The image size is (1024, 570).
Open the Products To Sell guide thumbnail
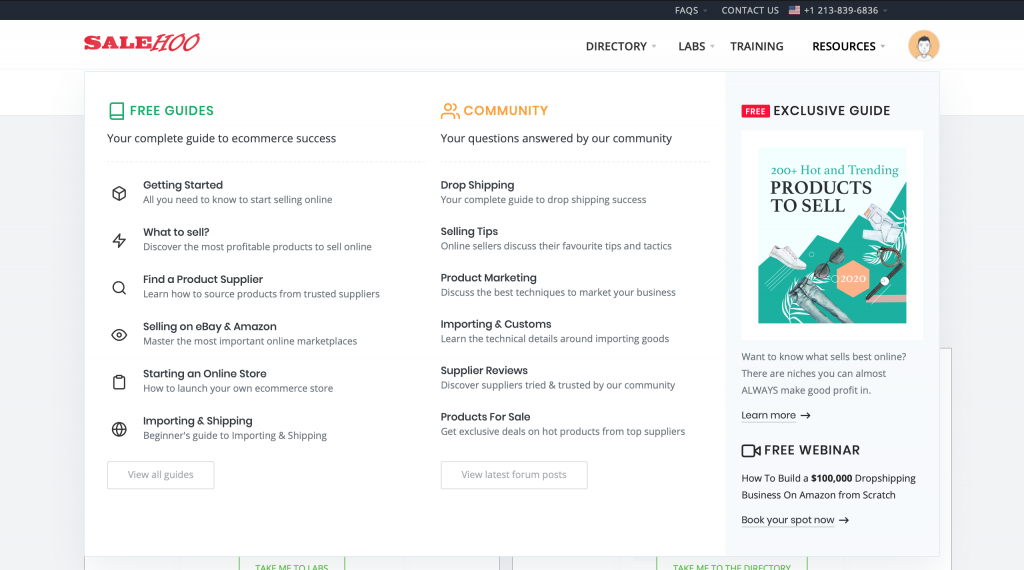point(832,236)
